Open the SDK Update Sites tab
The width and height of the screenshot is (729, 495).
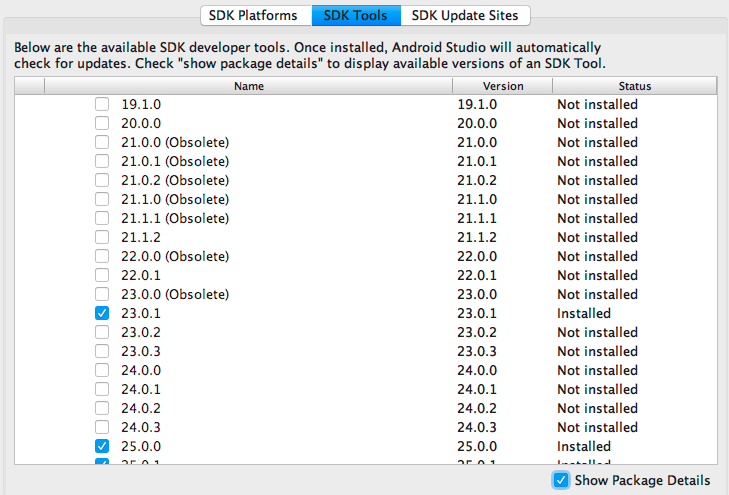465,15
